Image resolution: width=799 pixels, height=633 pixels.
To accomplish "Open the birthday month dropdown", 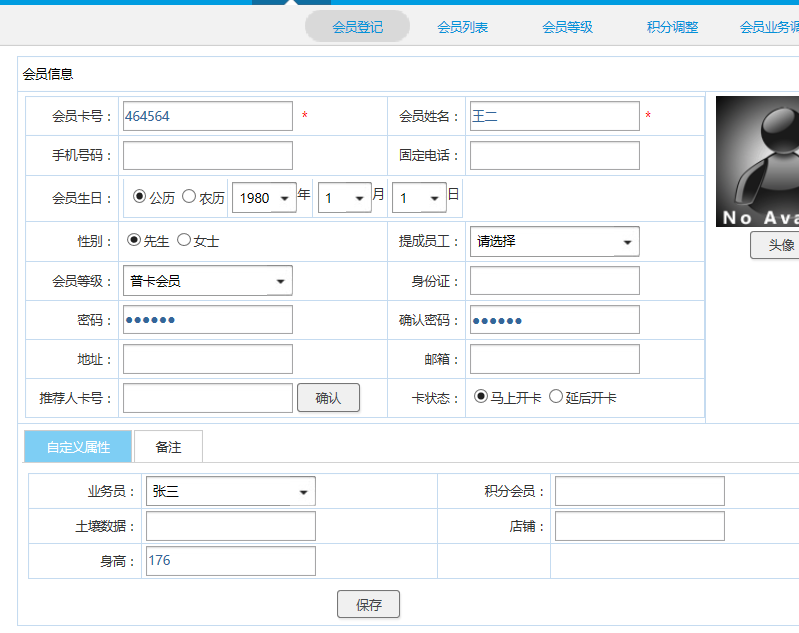I will pyautogui.click(x=344, y=198).
